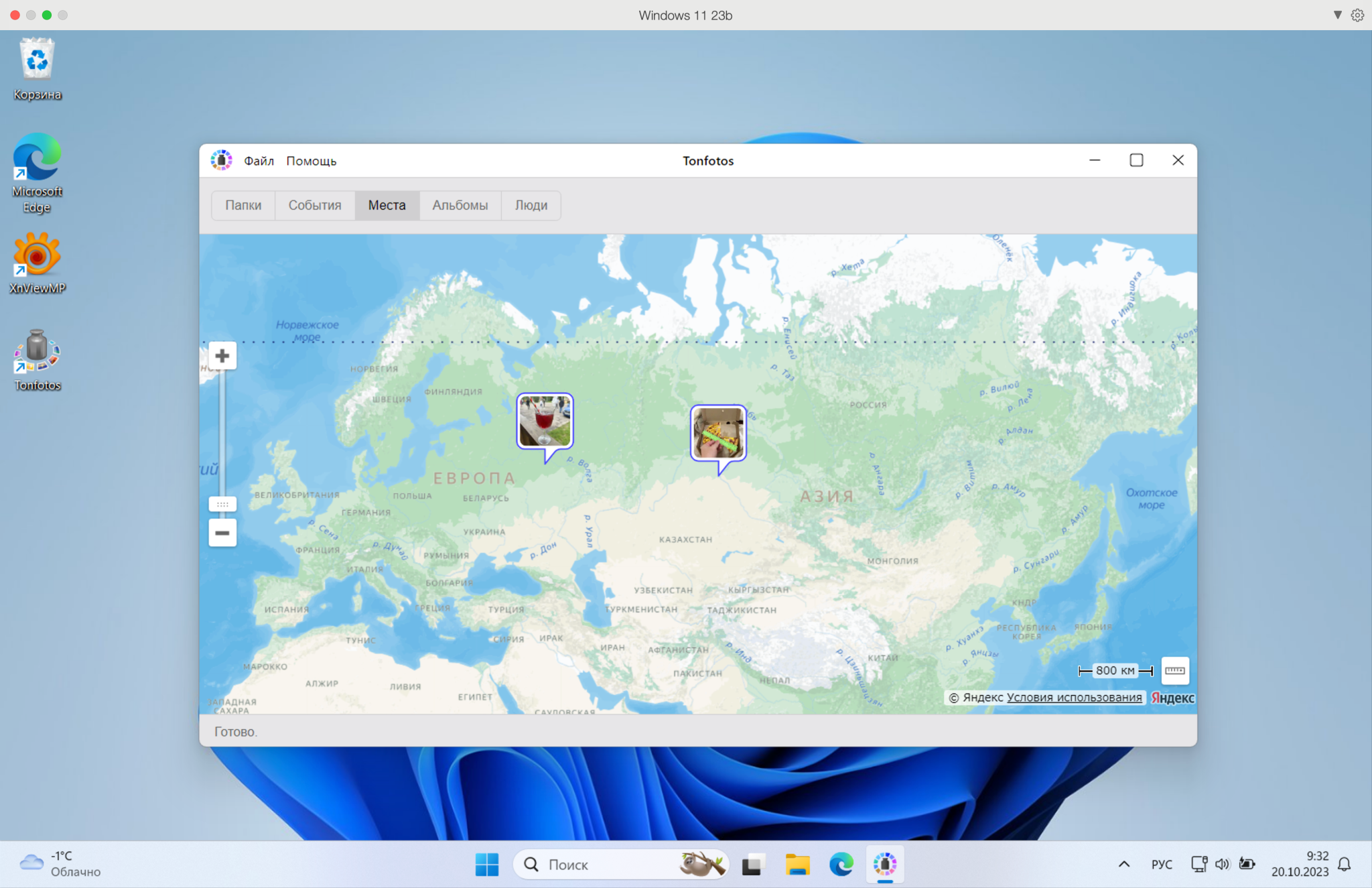The height and width of the screenshot is (888, 1372).
Task: Switch to the Папки tab
Action: [243, 205]
